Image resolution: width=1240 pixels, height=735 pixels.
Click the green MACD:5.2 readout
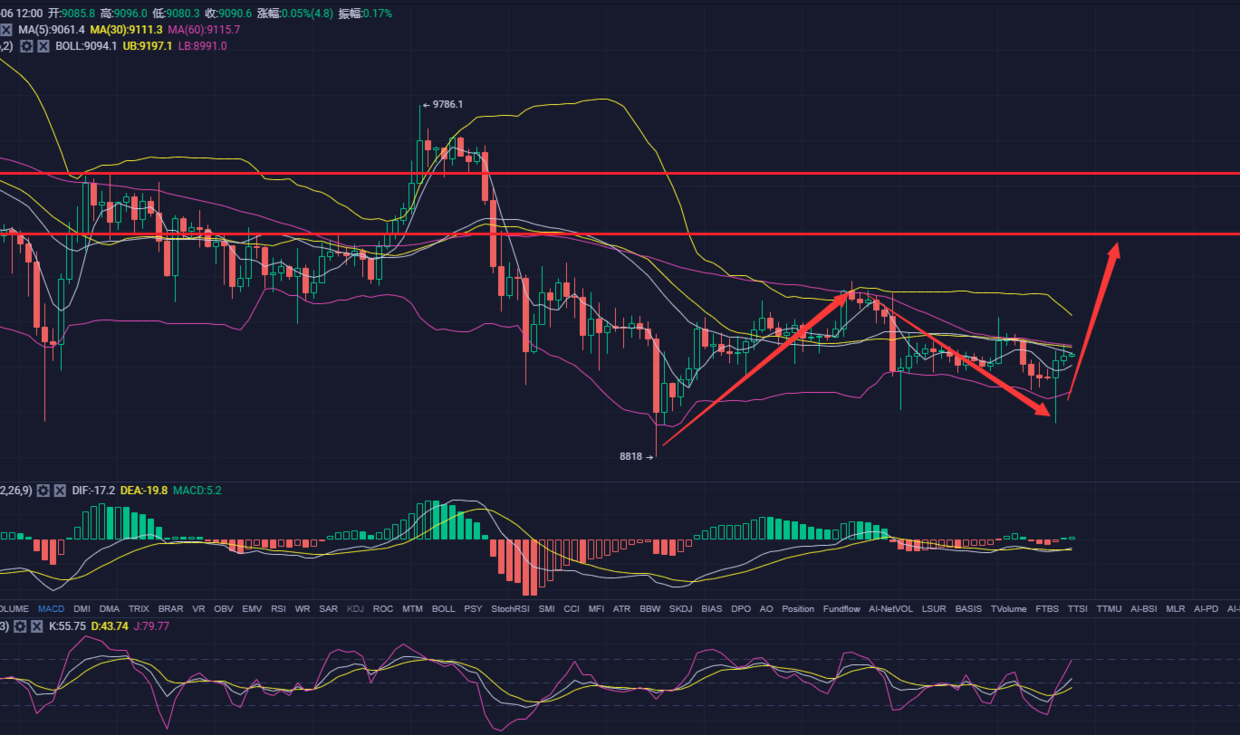[x=197, y=490]
